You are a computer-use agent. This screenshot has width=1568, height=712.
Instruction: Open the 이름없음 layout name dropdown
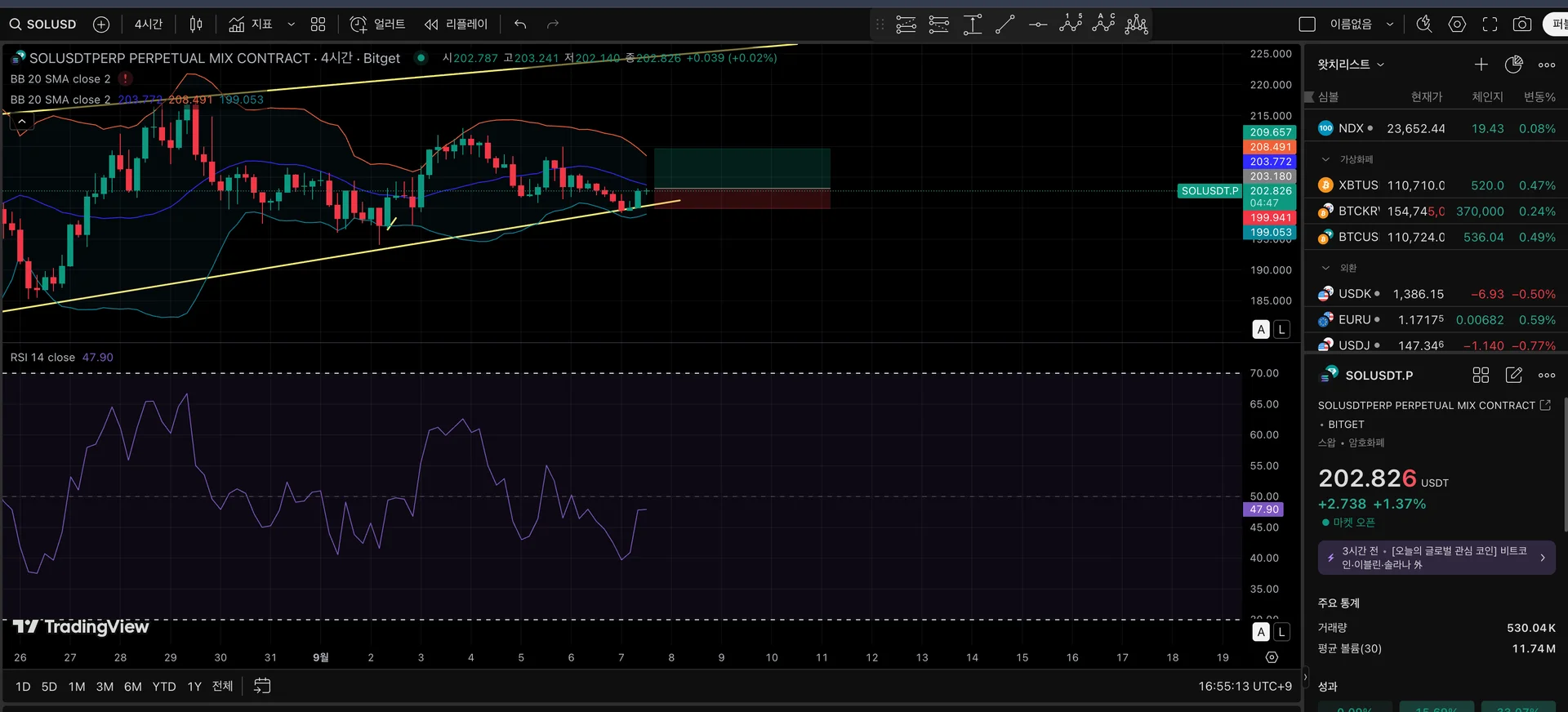point(1361,24)
